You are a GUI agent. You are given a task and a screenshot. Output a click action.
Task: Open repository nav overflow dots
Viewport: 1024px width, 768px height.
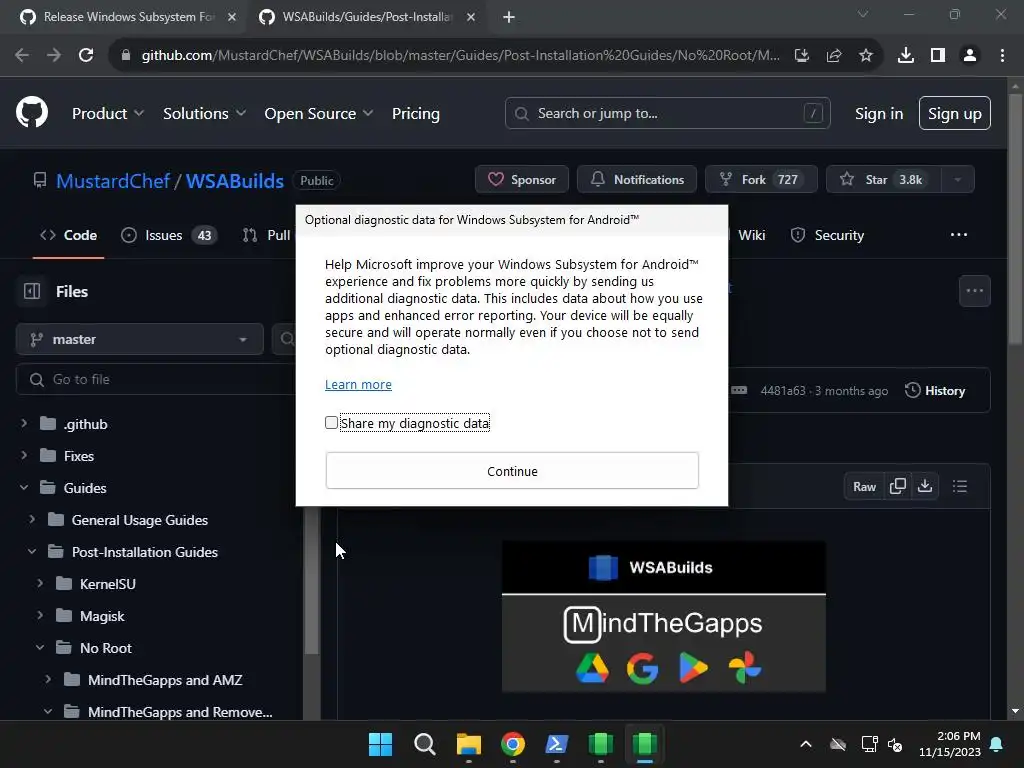[959, 235]
